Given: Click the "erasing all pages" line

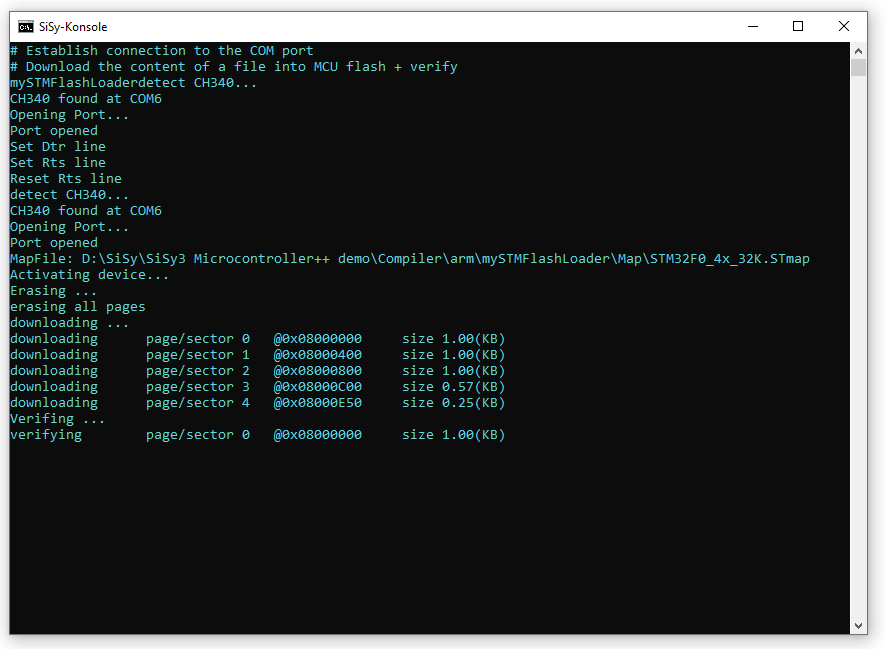Looking at the screenshot, I should pos(77,307).
